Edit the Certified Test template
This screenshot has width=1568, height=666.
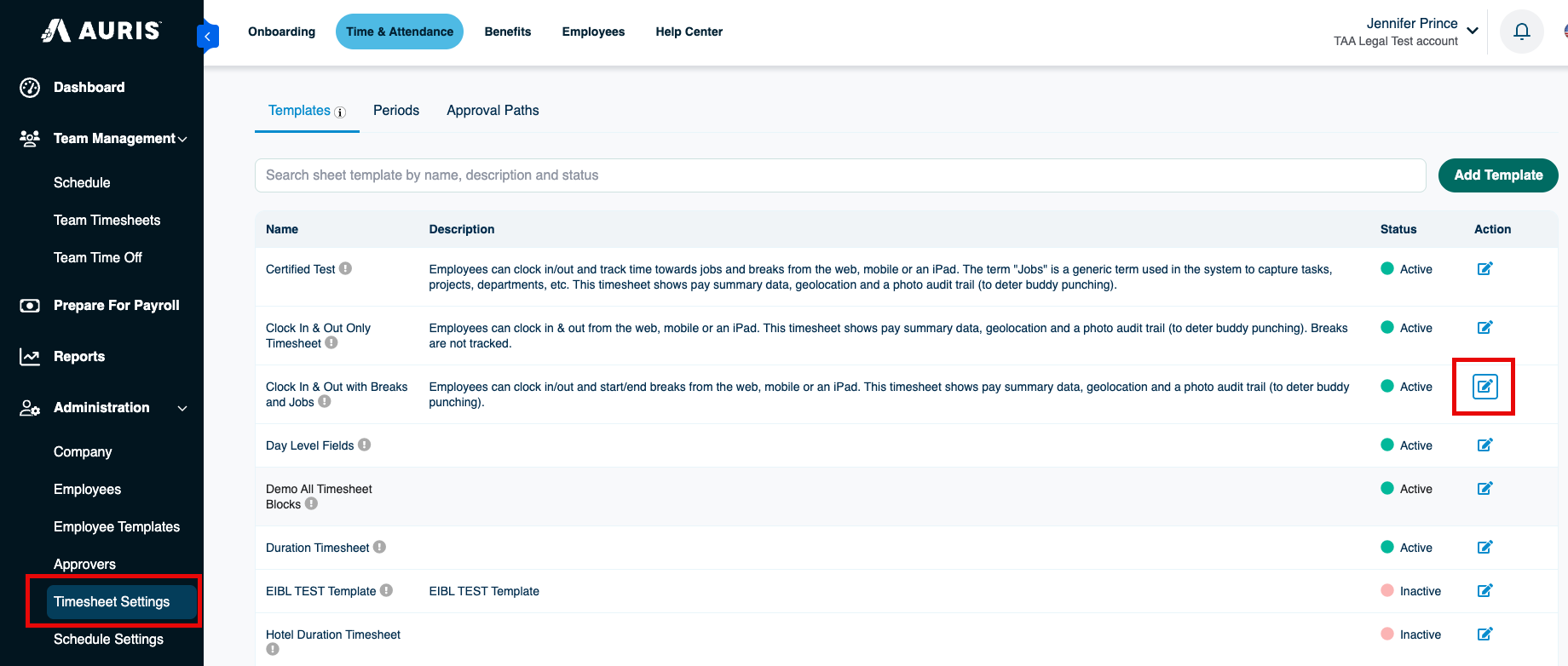1484,269
